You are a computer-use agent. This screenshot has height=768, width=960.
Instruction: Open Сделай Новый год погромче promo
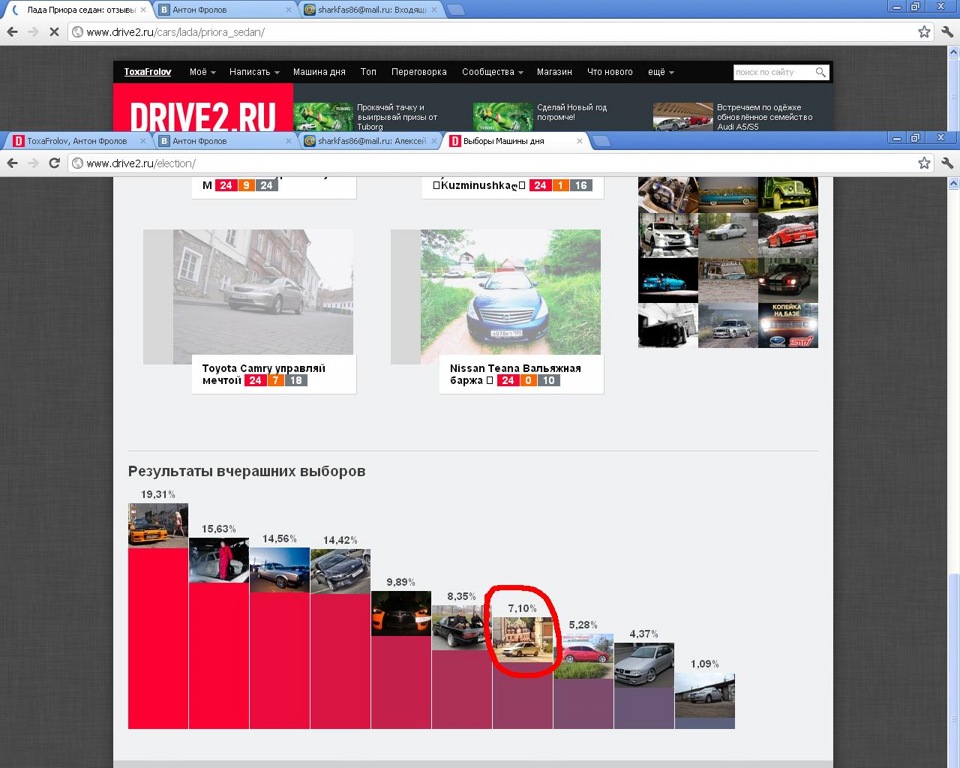click(x=572, y=111)
